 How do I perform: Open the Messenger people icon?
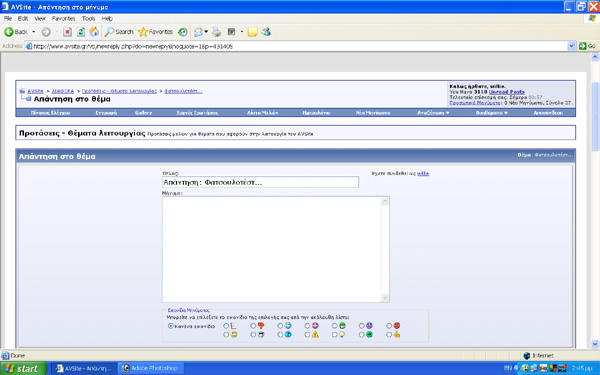pos(266,32)
